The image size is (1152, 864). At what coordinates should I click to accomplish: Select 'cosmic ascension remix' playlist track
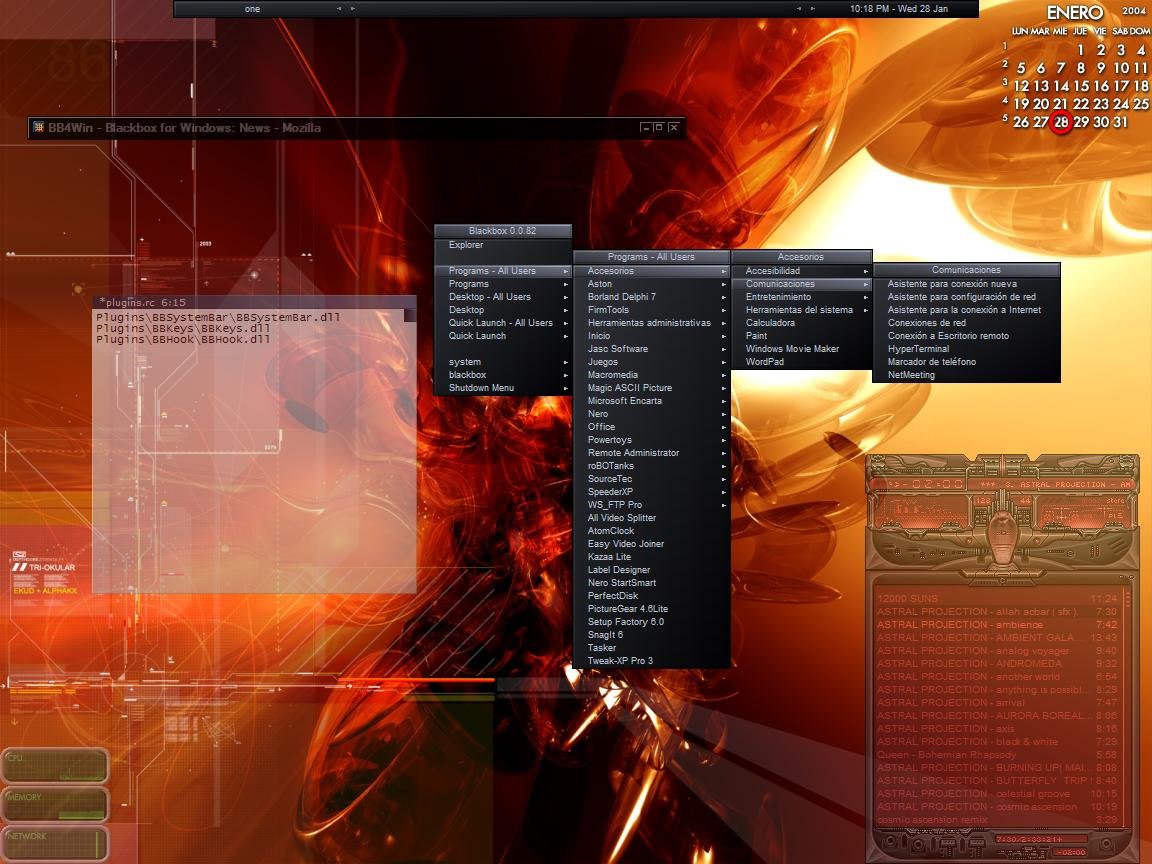pyautogui.click(x=997, y=820)
